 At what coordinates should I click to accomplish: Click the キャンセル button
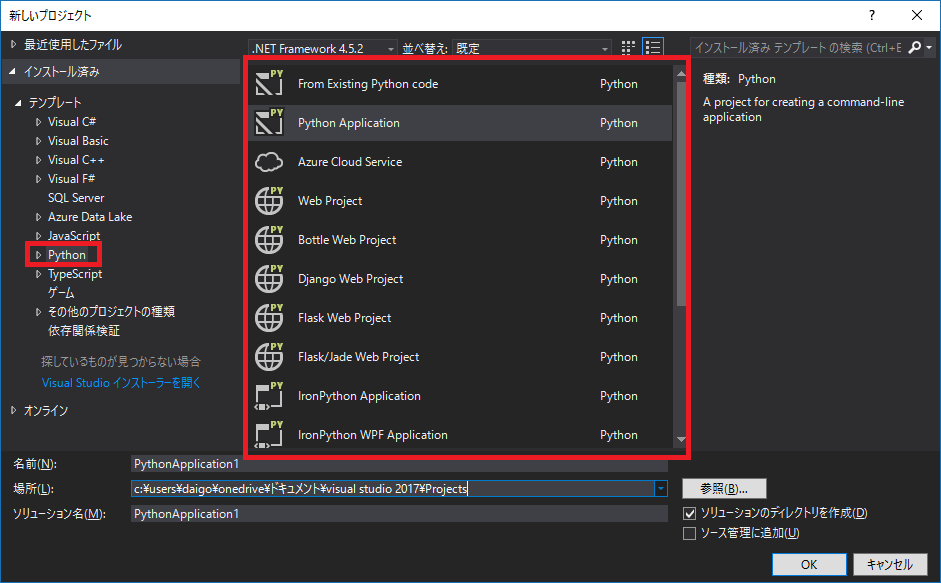tap(889, 564)
